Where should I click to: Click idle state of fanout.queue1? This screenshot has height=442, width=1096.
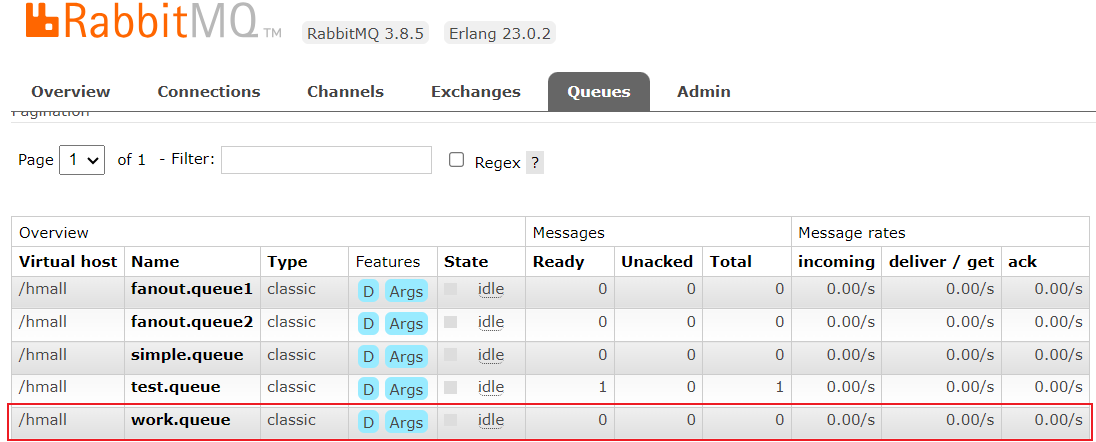(x=491, y=289)
